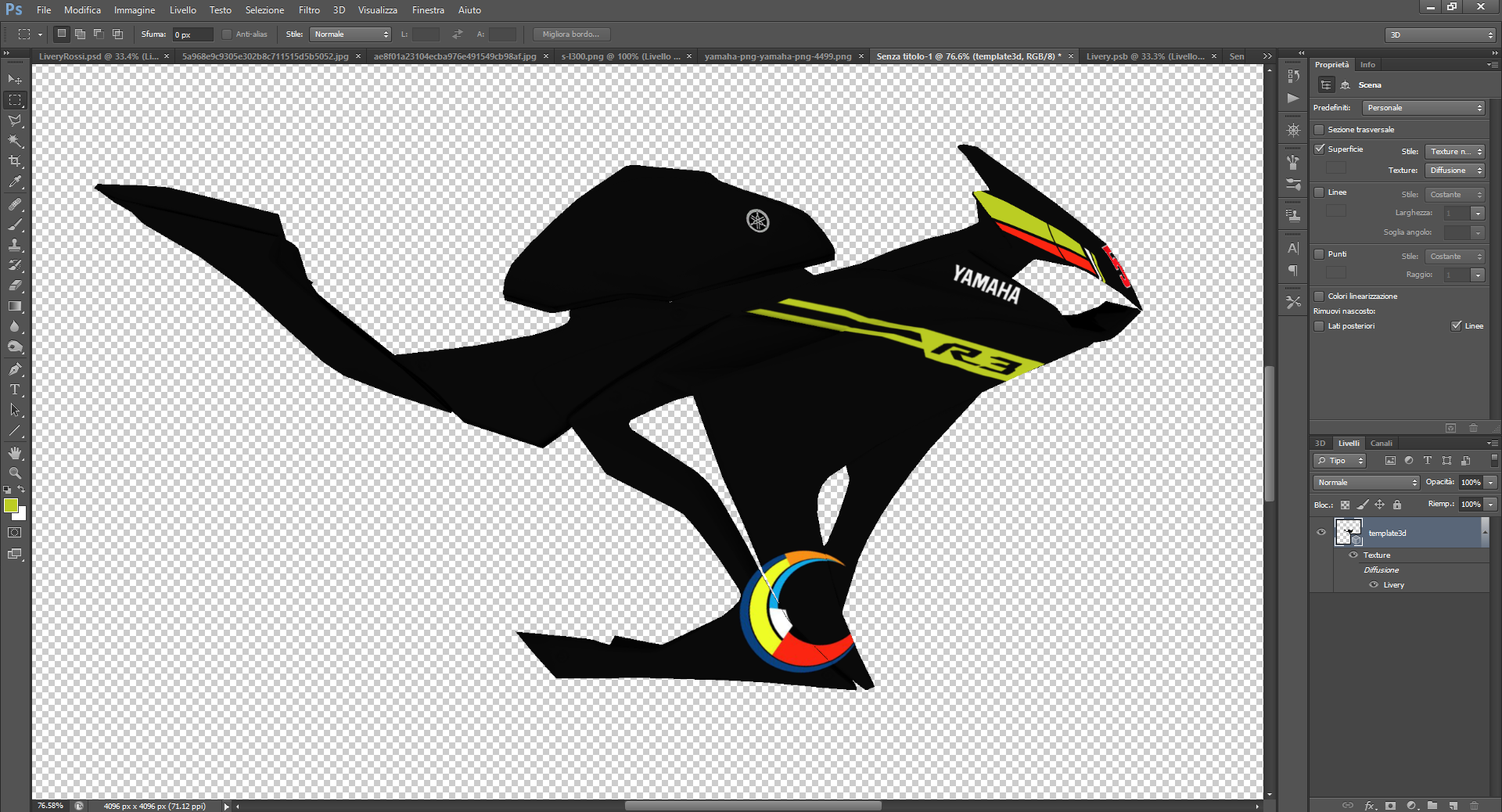
Task: Enable the Punti checkbox
Action: pyautogui.click(x=1320, y=254)
